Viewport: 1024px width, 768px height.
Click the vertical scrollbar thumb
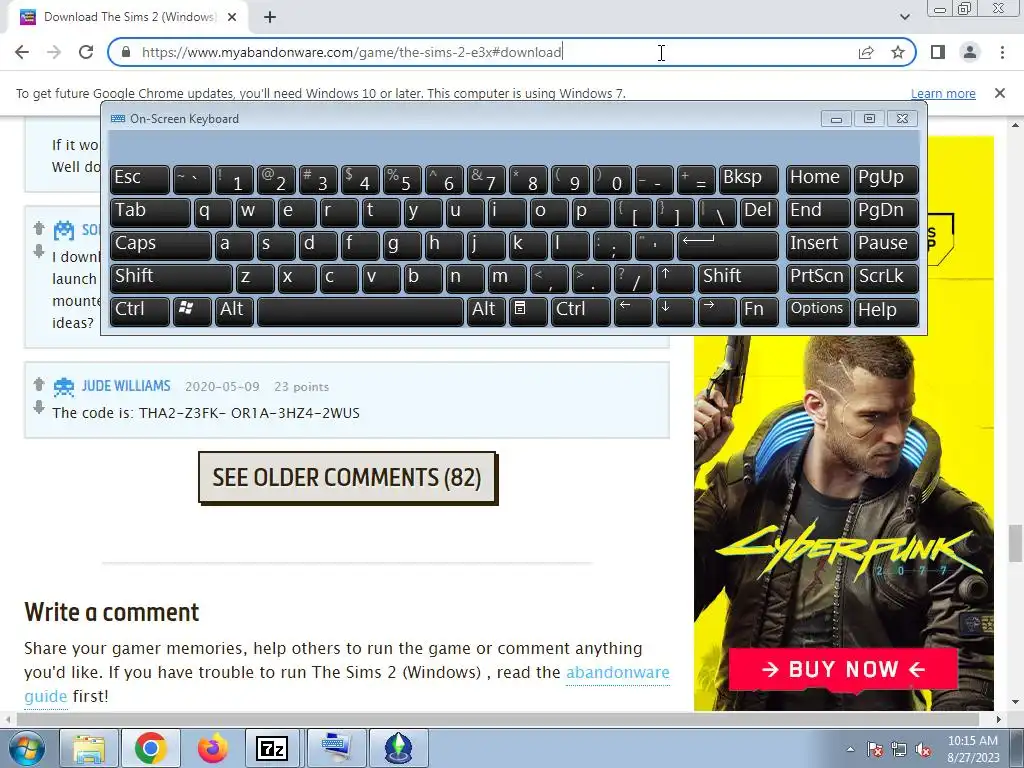click(1016, 543)
